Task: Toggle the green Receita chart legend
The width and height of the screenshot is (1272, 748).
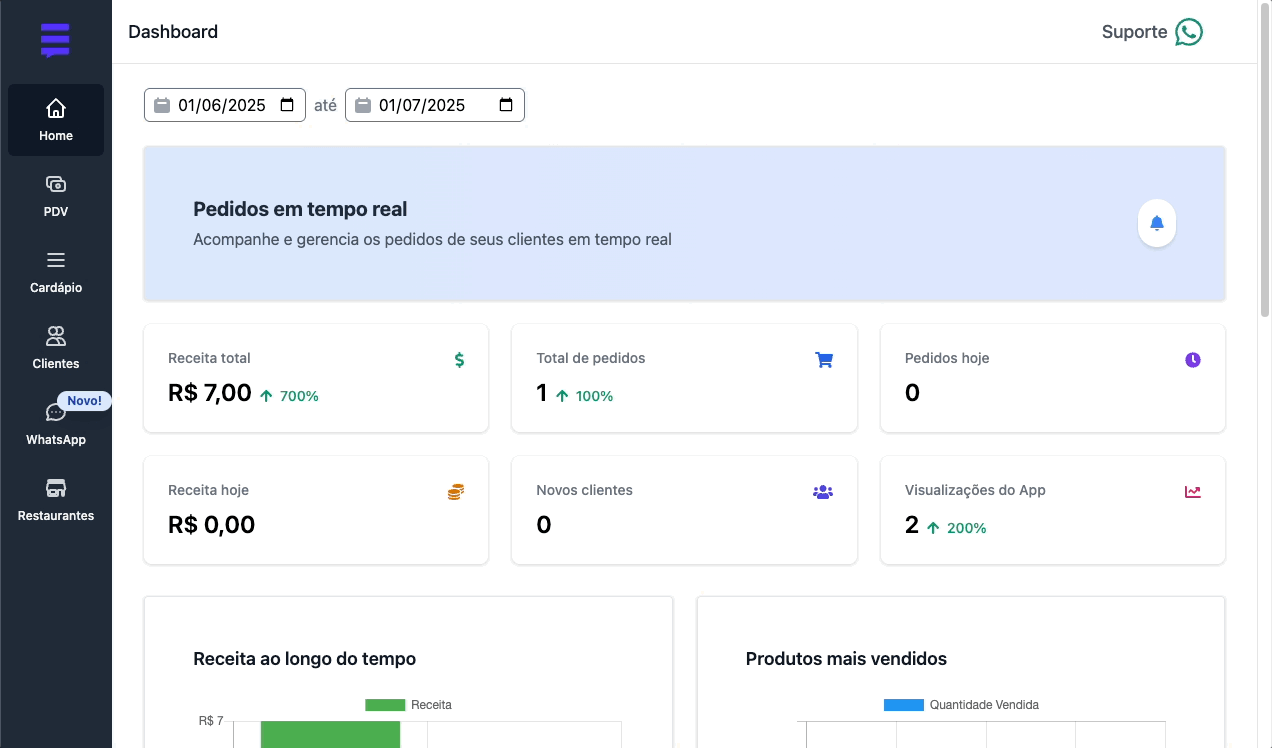Action: (385, 705)
